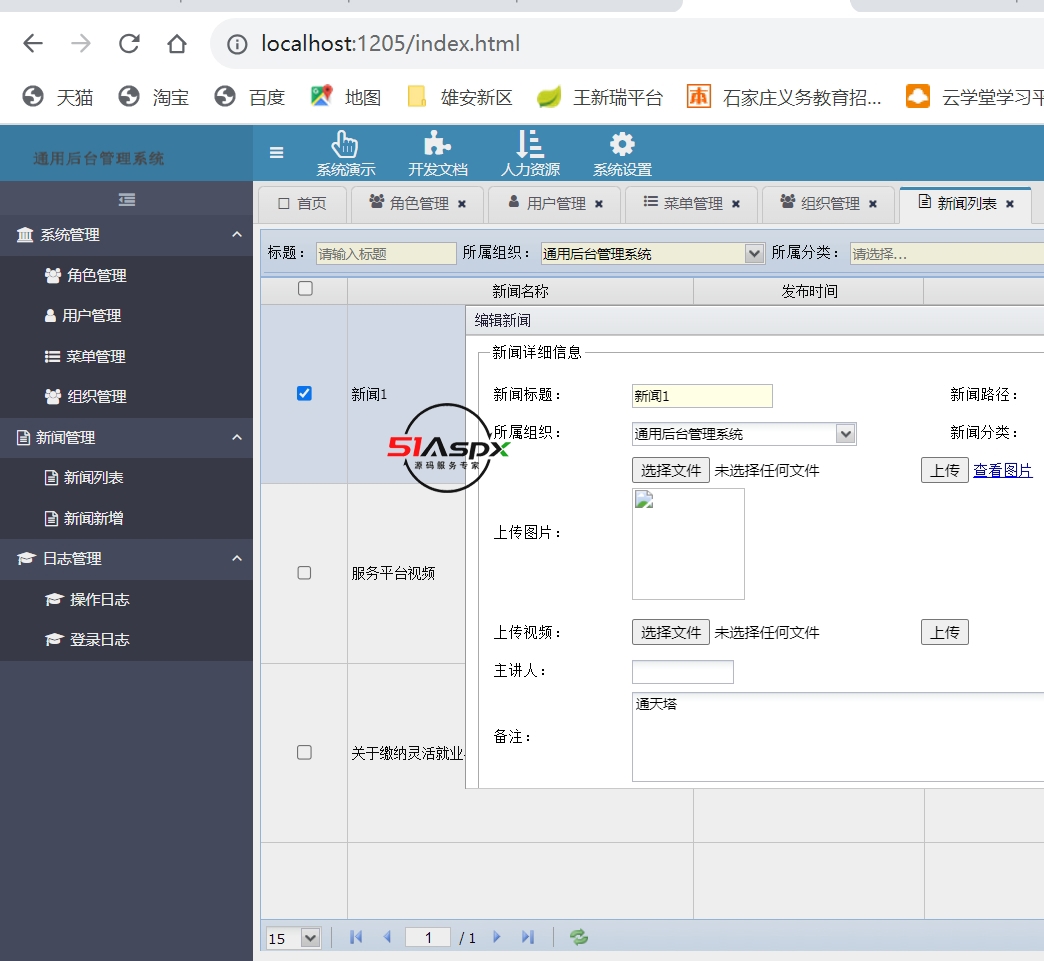The width and height of the screenshot is (1044, 961).
Task: Focus the 主讲人 input field
Action: 682,672
